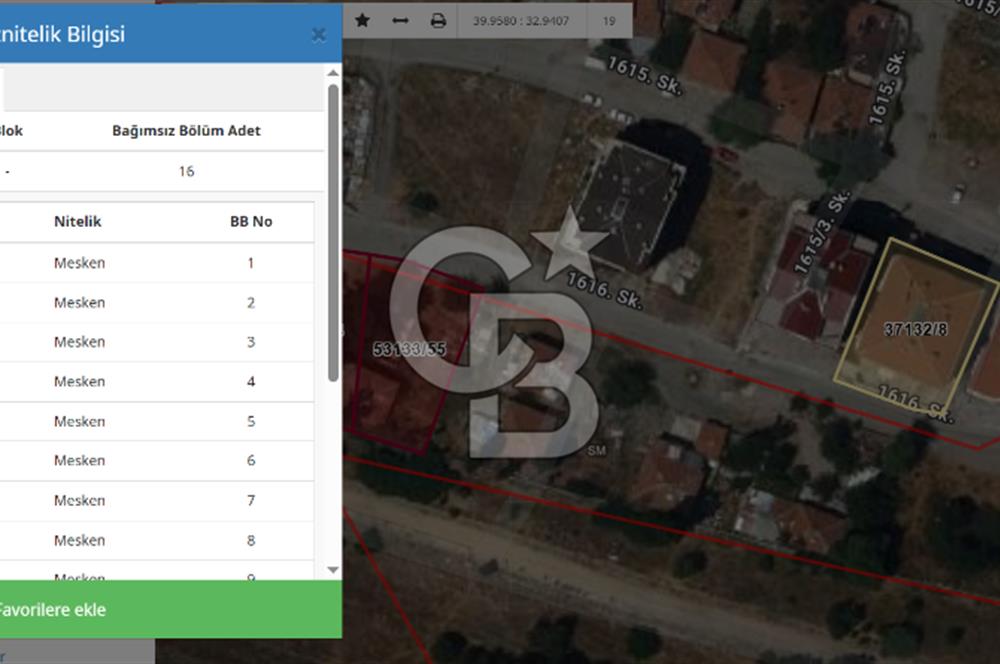Viewport: 1000px width, 664px height.
Task: Select Mesken row with BB No 3
Action: (157, 342)
